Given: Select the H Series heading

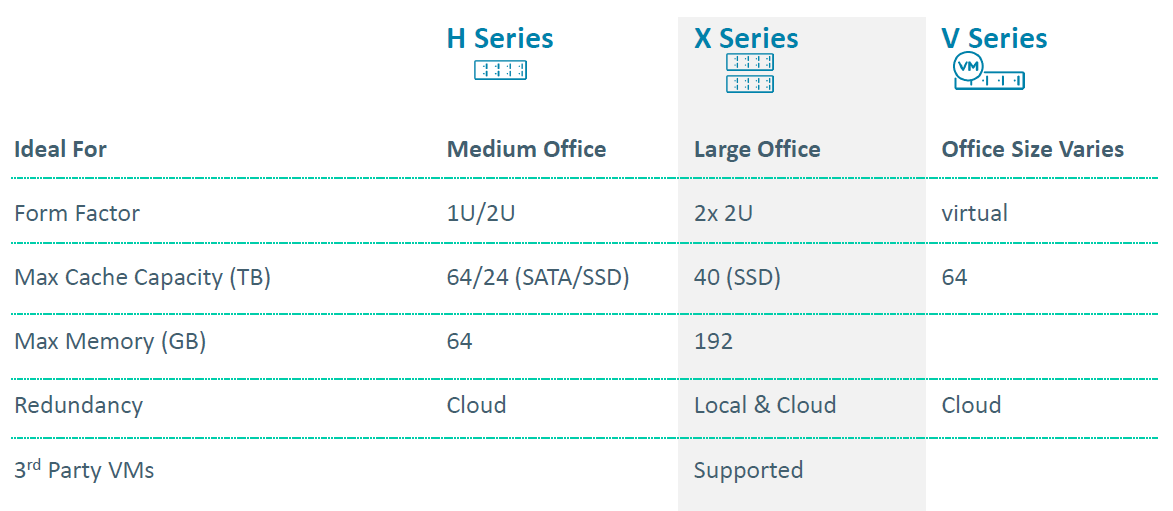Looking at the screenshot, I should (500, 37).
